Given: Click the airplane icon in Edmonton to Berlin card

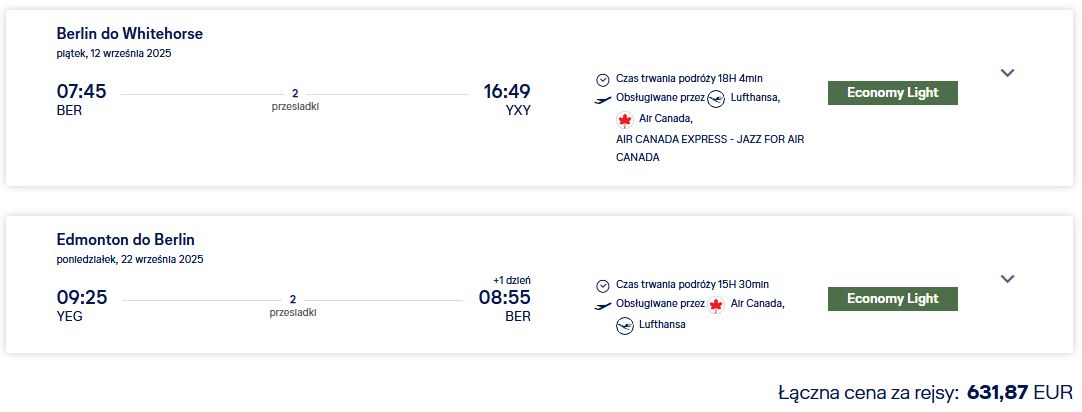Looking at the screenshot, I should click(x=602, y=306).
